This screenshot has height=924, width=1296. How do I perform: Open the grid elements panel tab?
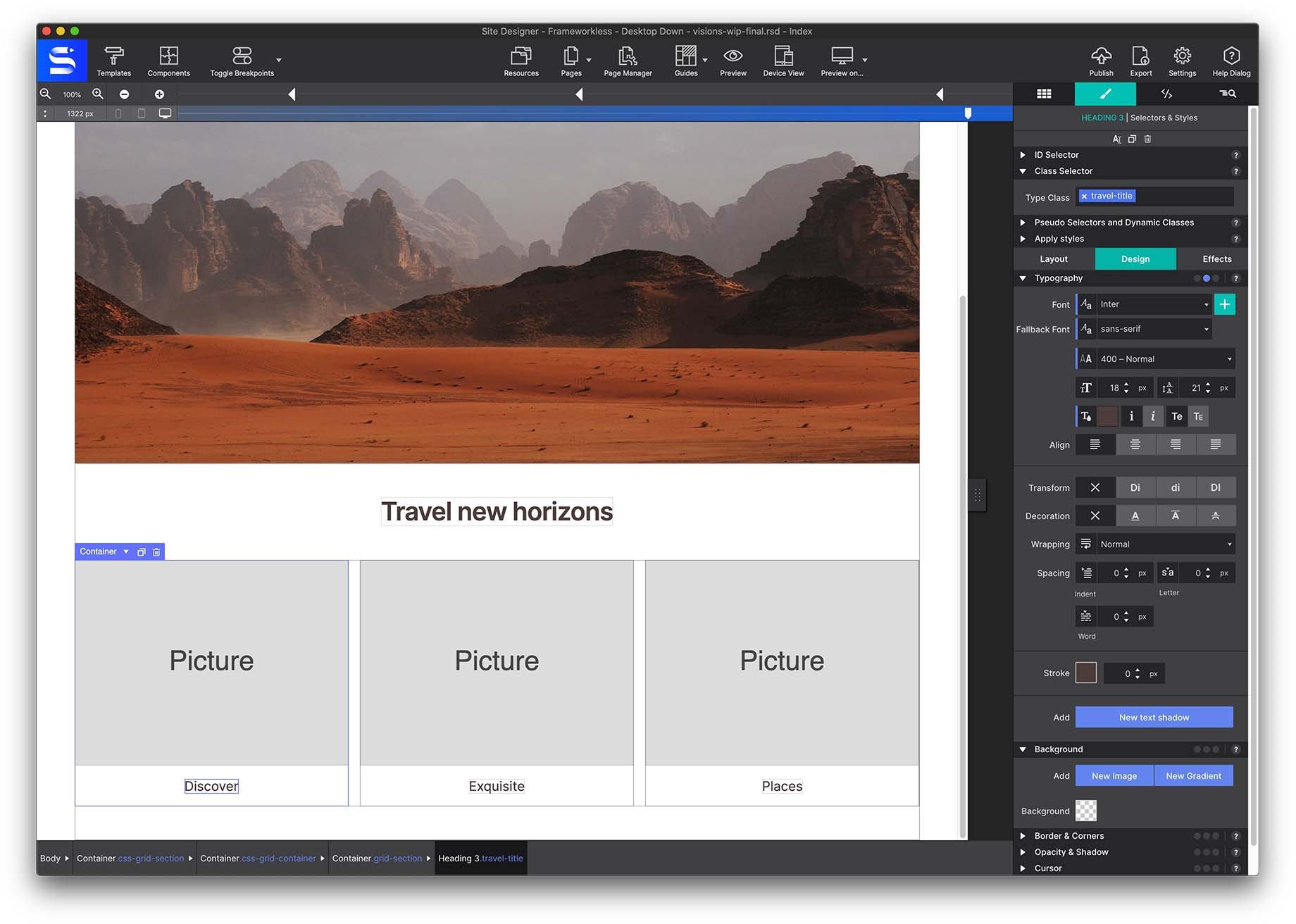(x=1044, y=94)
